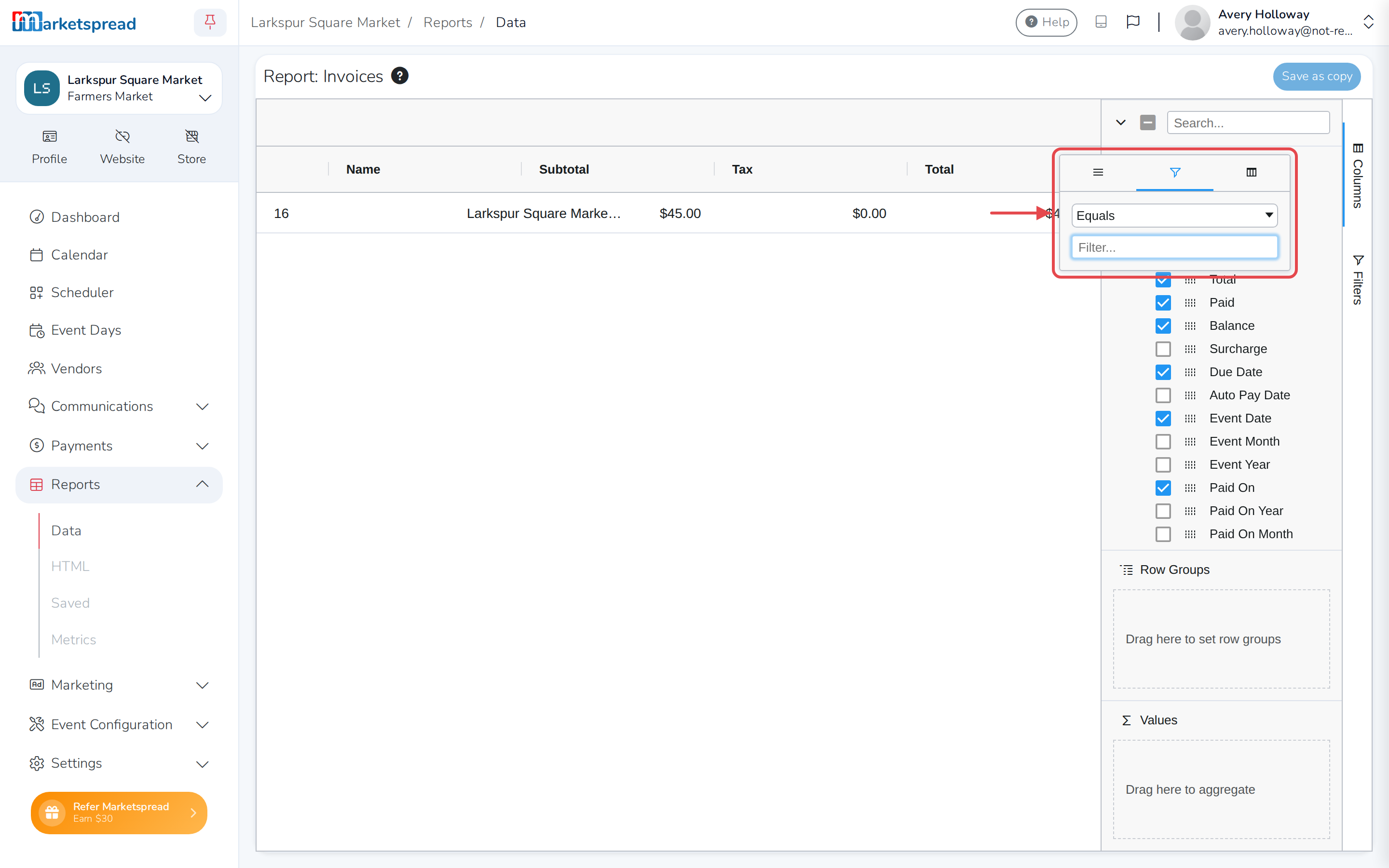Go to Dashboard in sidebar

(85, 217)
